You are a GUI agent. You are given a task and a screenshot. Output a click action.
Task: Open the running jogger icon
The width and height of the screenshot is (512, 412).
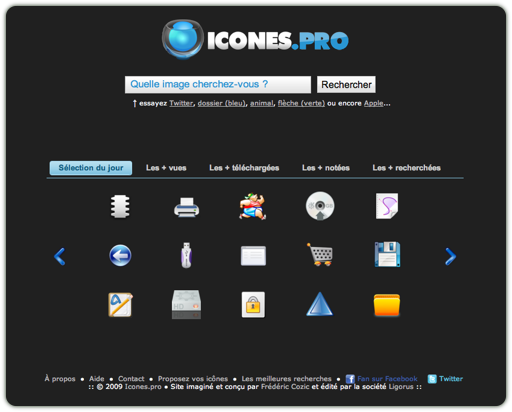(x=253, y=206)
